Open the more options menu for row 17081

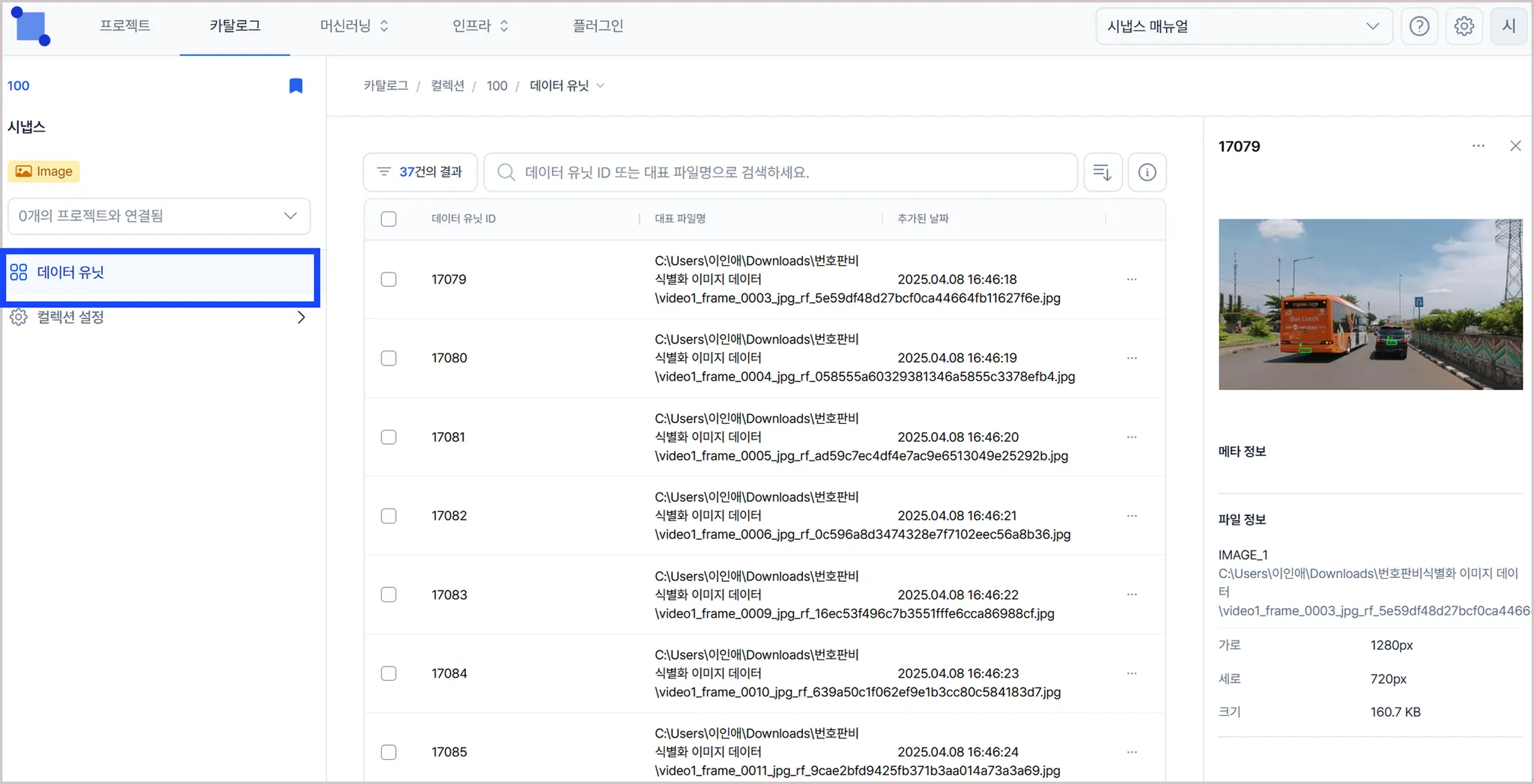(1132, 437)
